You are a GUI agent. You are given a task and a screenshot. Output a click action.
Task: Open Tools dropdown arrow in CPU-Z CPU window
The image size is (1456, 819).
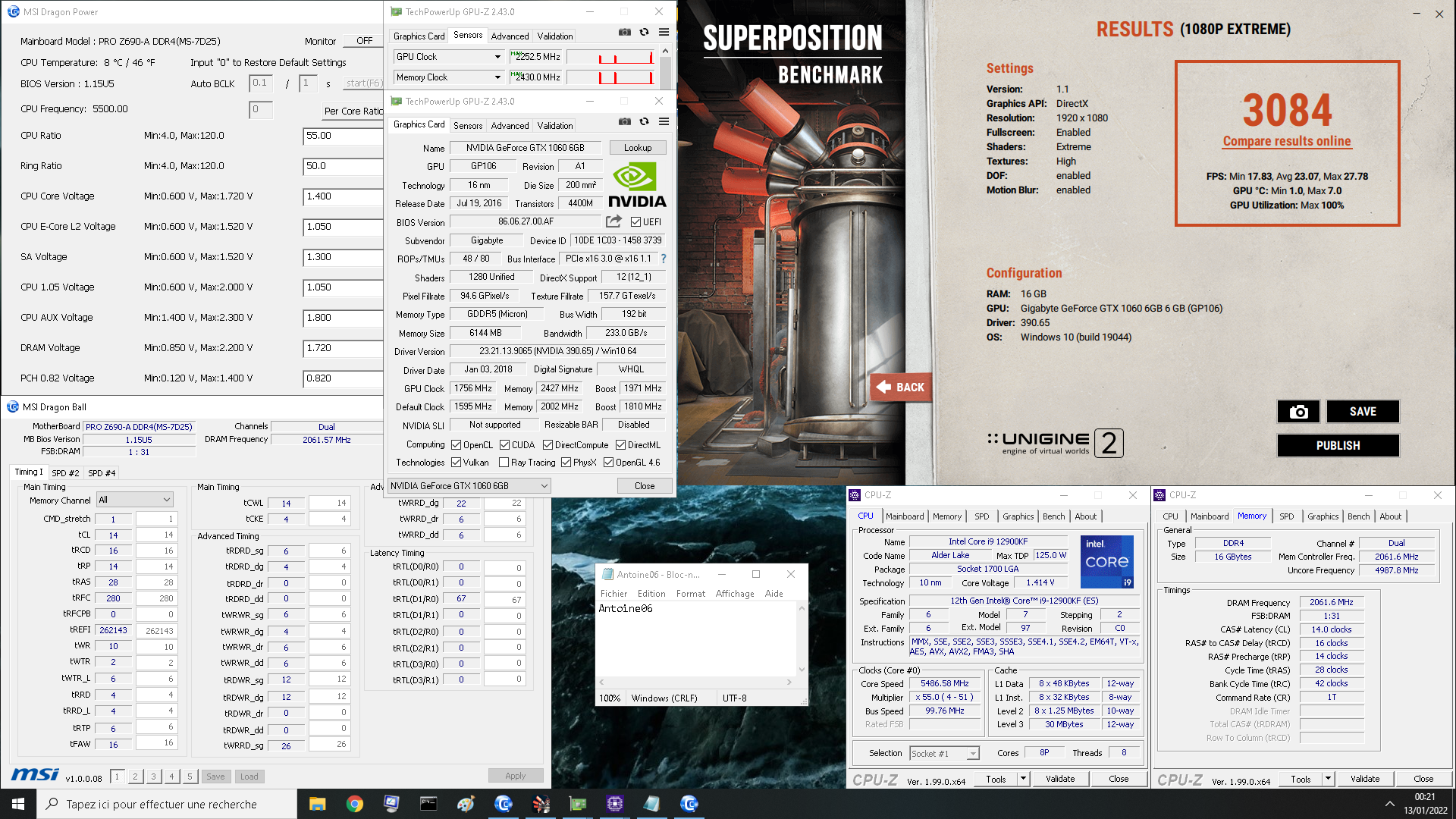point(1023,779)
